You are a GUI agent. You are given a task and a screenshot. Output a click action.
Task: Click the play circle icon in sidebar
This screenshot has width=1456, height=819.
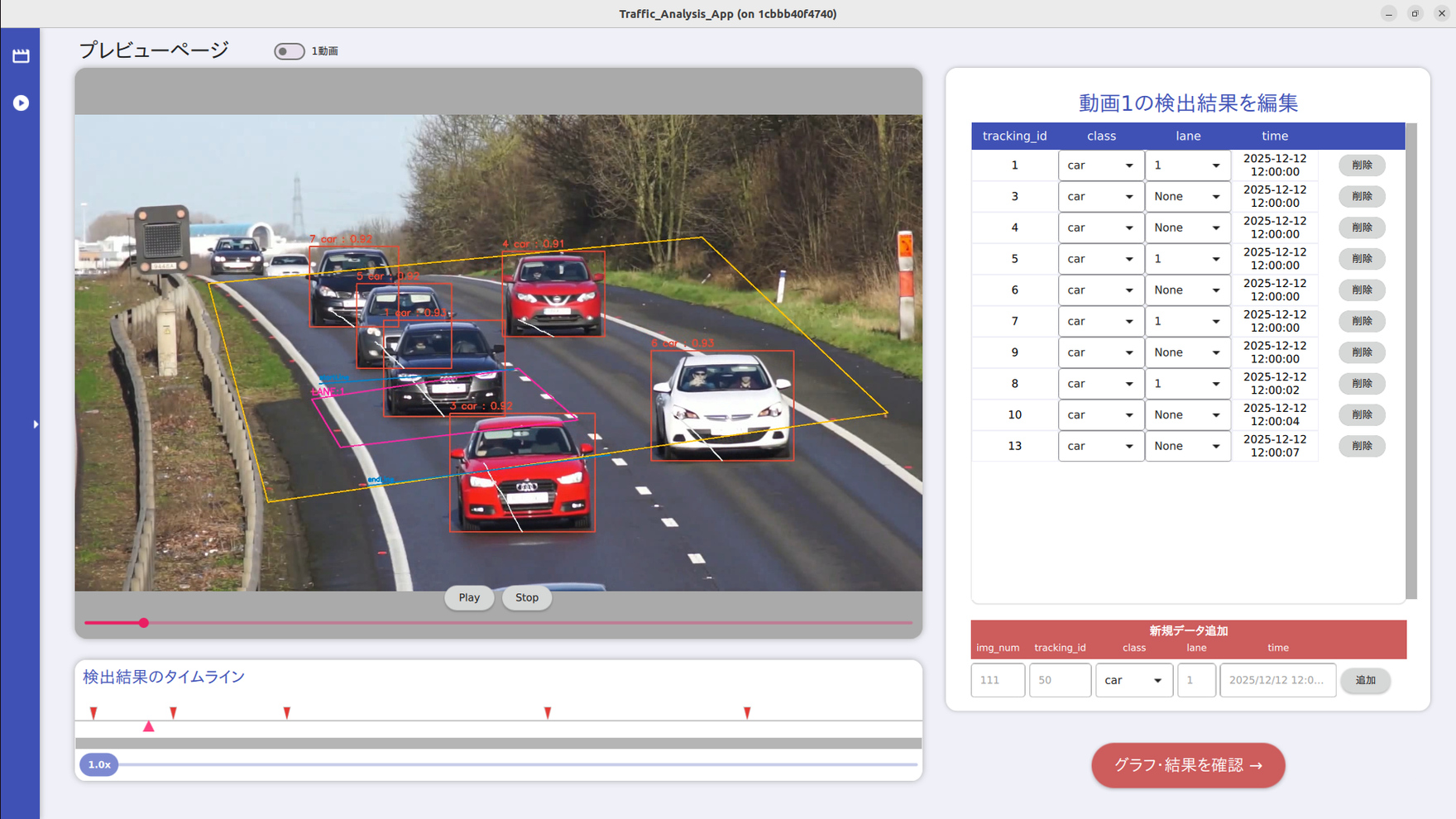click(x=21, y=103)
